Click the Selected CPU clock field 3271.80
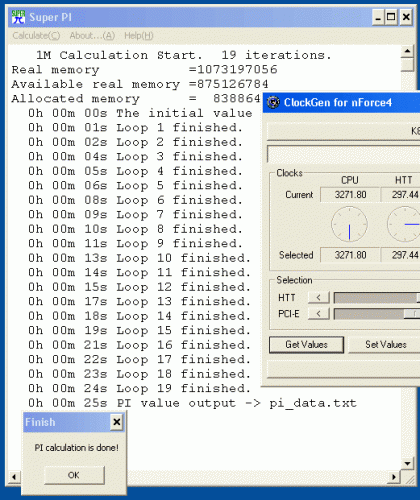 [350, 255]
